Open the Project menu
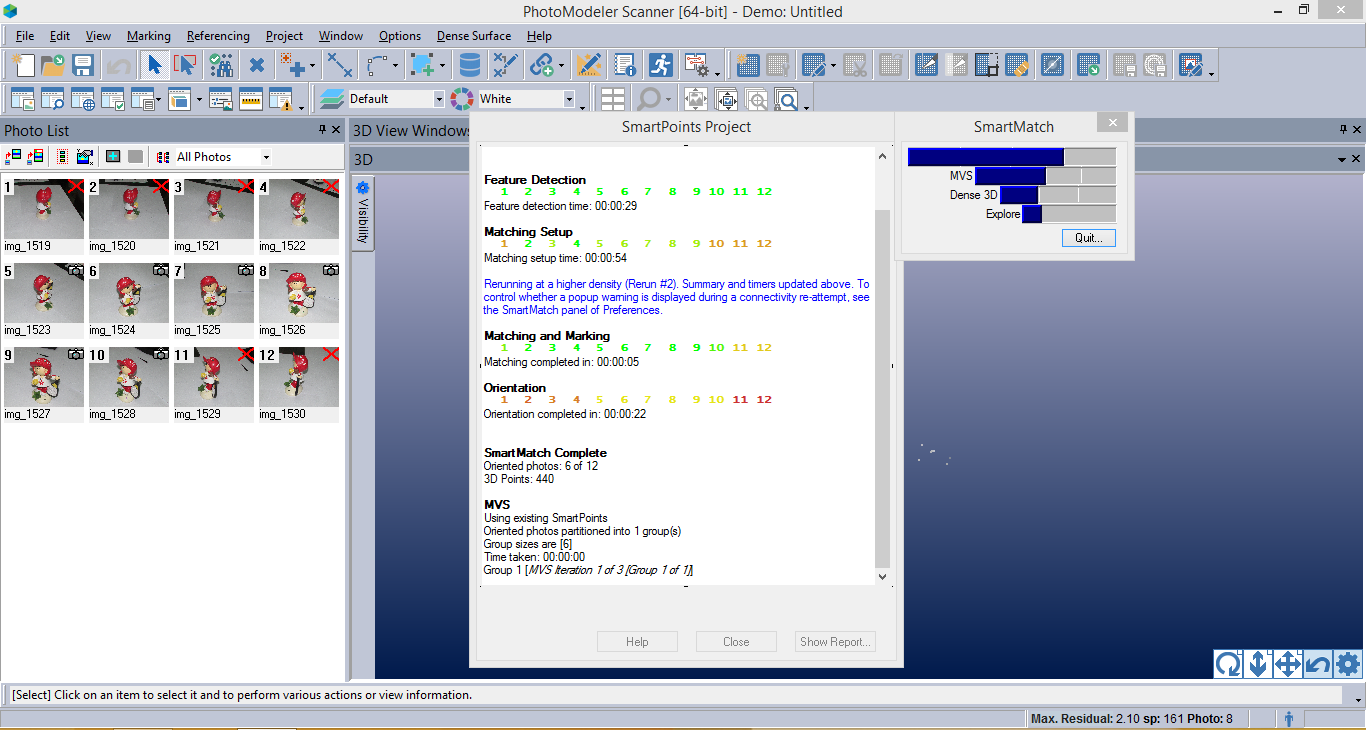 click(284, 36)
